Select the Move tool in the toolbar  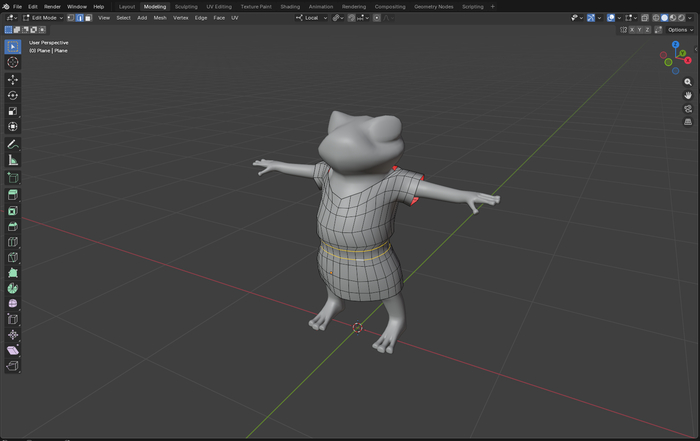tap(13, 79)
